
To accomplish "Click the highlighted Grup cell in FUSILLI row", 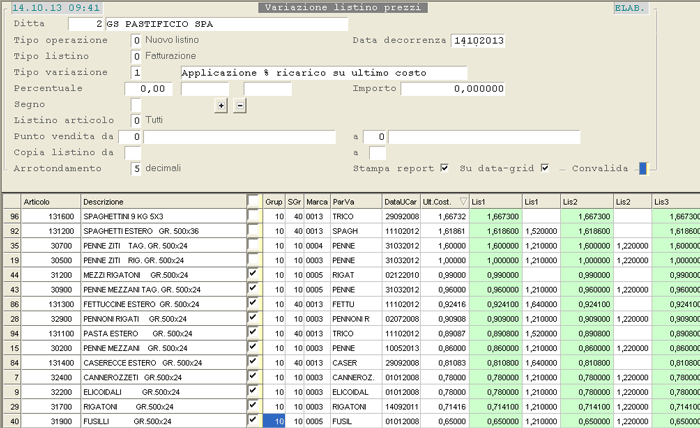I will (x=274, y=421).
